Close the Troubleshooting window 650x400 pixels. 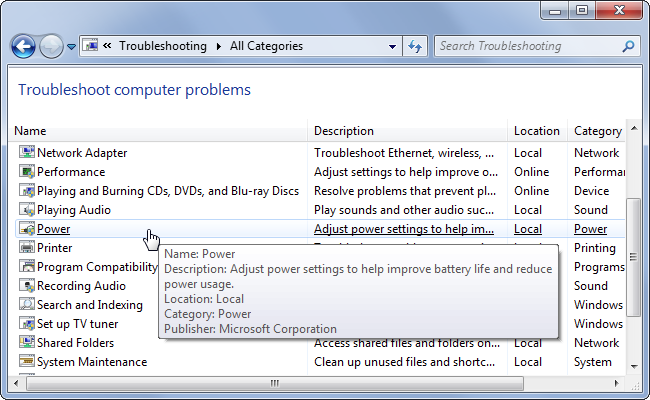pyautogui.click(x=619, y=11)
